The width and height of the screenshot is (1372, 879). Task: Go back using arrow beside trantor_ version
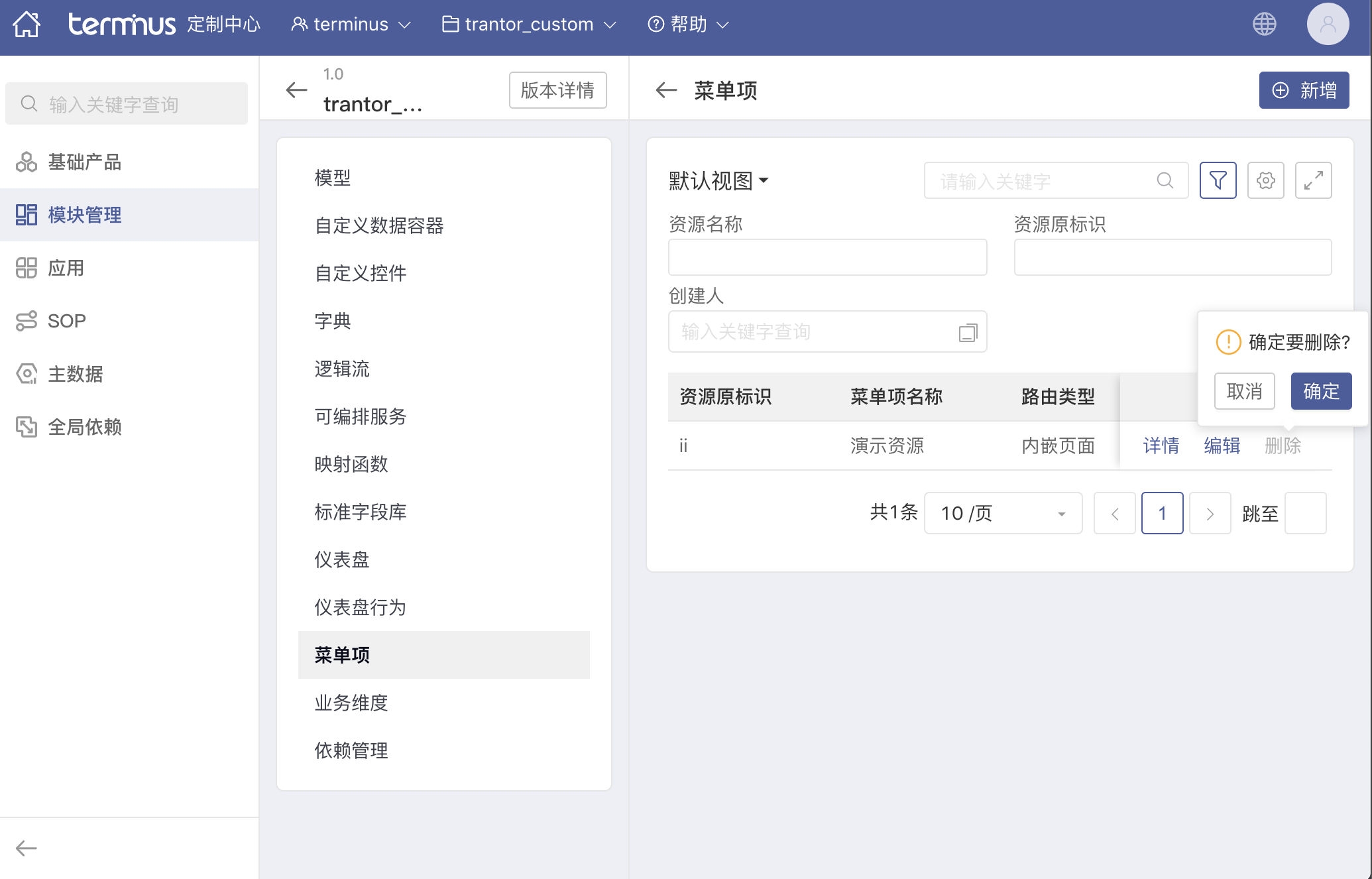click(296, 90)
